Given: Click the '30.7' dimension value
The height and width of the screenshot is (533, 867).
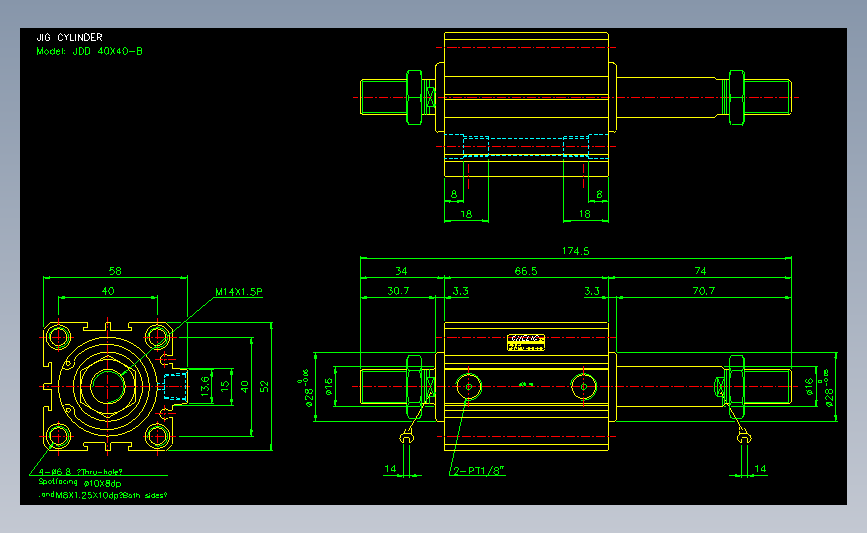Looking at the screenshot, I should 398,291.
